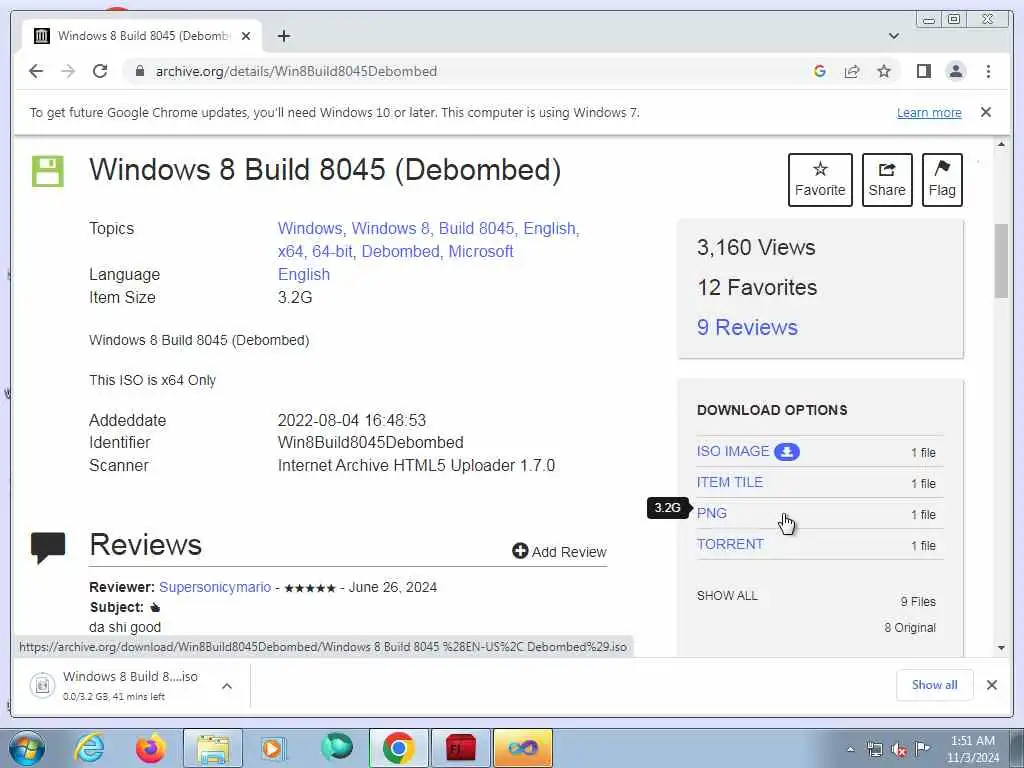Click SHOW ALL download files

[x=727, y=596]
